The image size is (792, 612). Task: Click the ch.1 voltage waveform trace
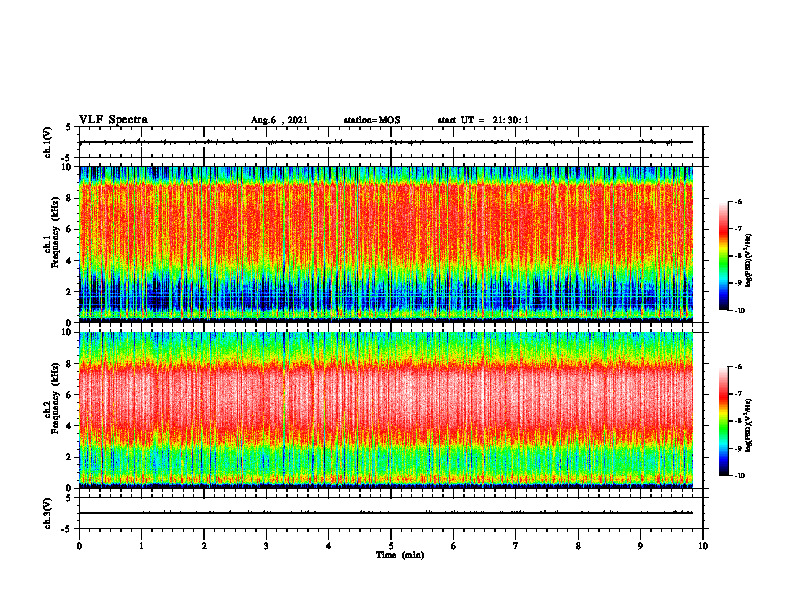(386, 142)
